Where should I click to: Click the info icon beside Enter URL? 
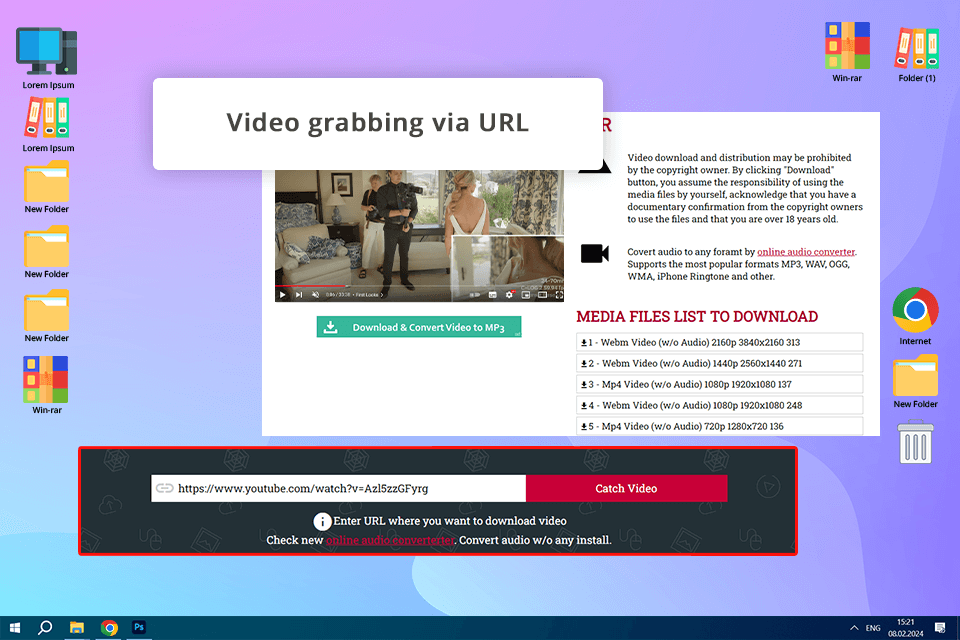(322, 521)
